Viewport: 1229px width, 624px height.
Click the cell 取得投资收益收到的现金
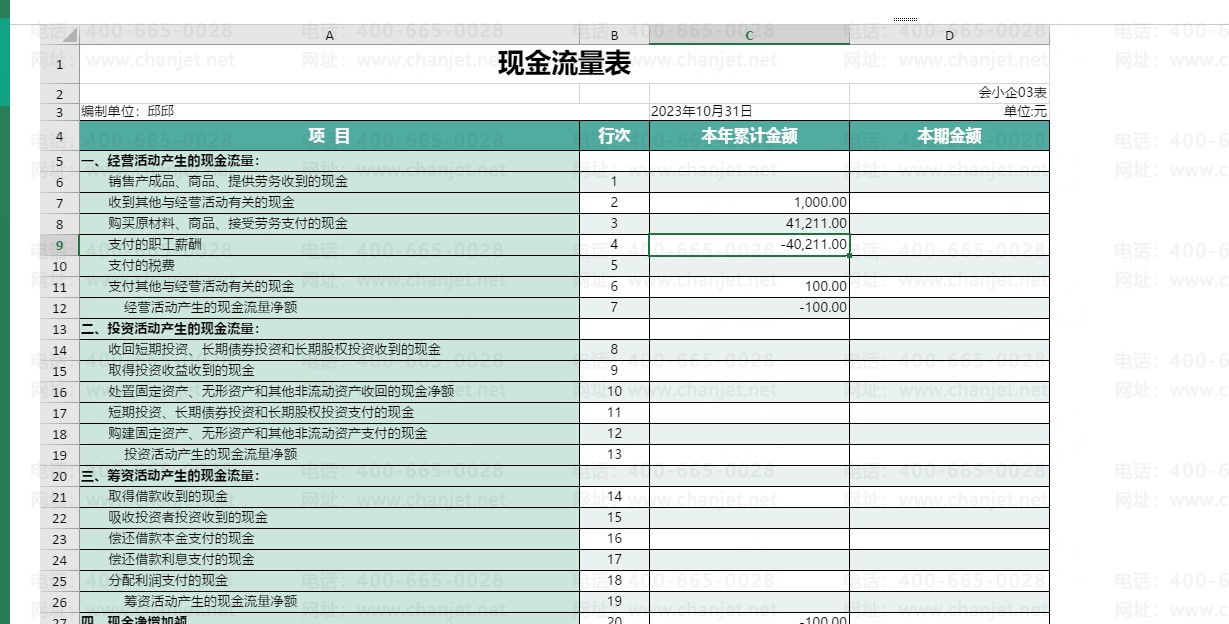(x=329, y=370)
